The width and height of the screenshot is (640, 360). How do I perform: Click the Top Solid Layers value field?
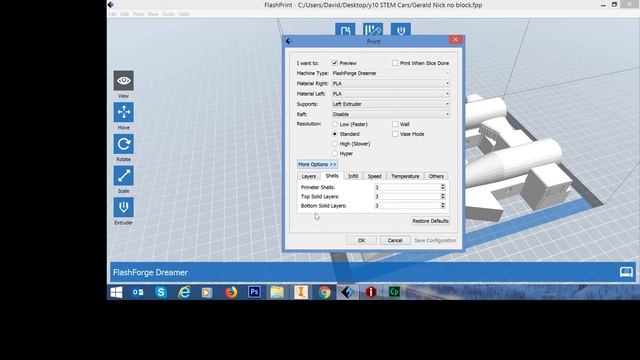(407, 196)
